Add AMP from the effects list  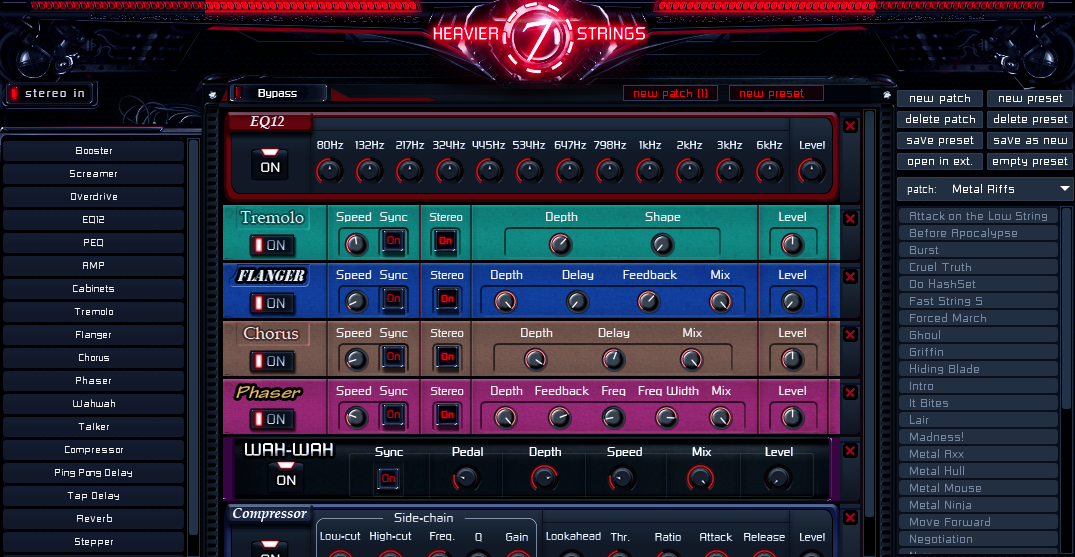(94, 265)
